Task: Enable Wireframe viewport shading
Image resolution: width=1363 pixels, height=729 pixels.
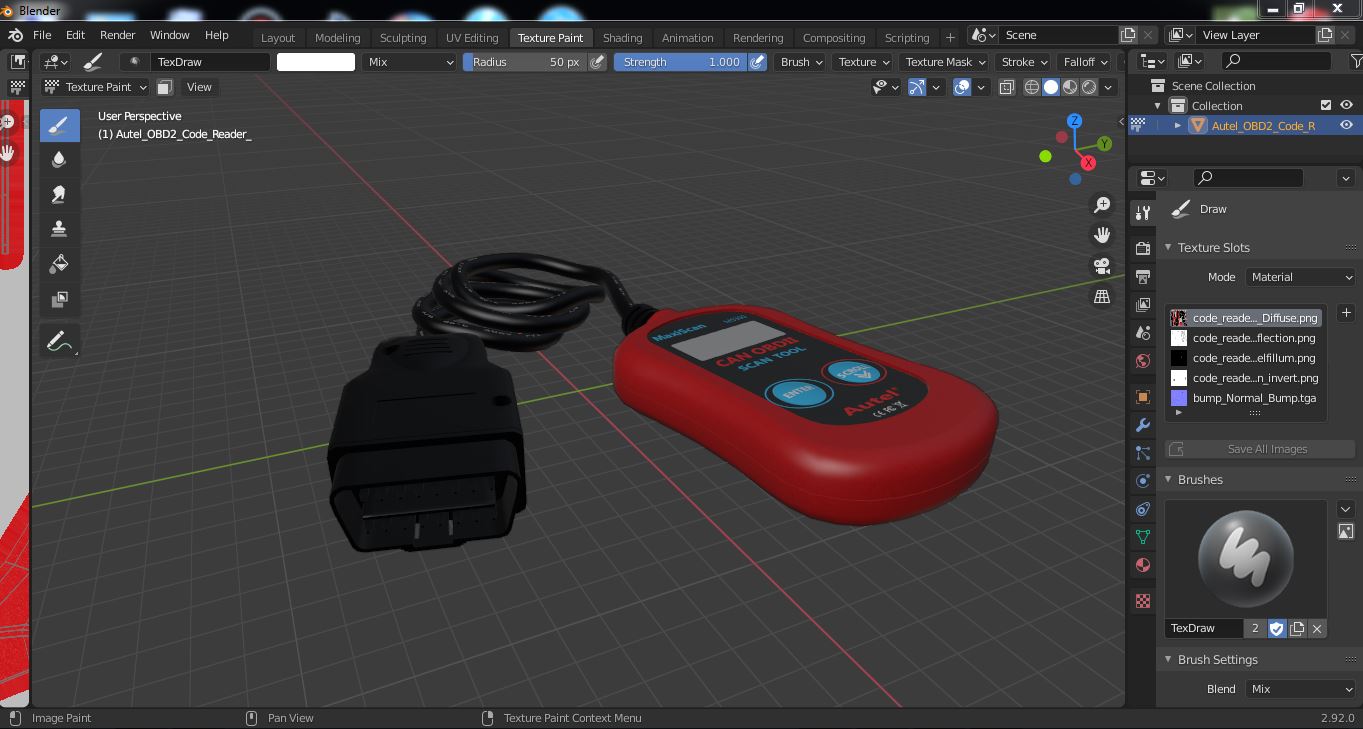Action: (x=1032, y=87)
